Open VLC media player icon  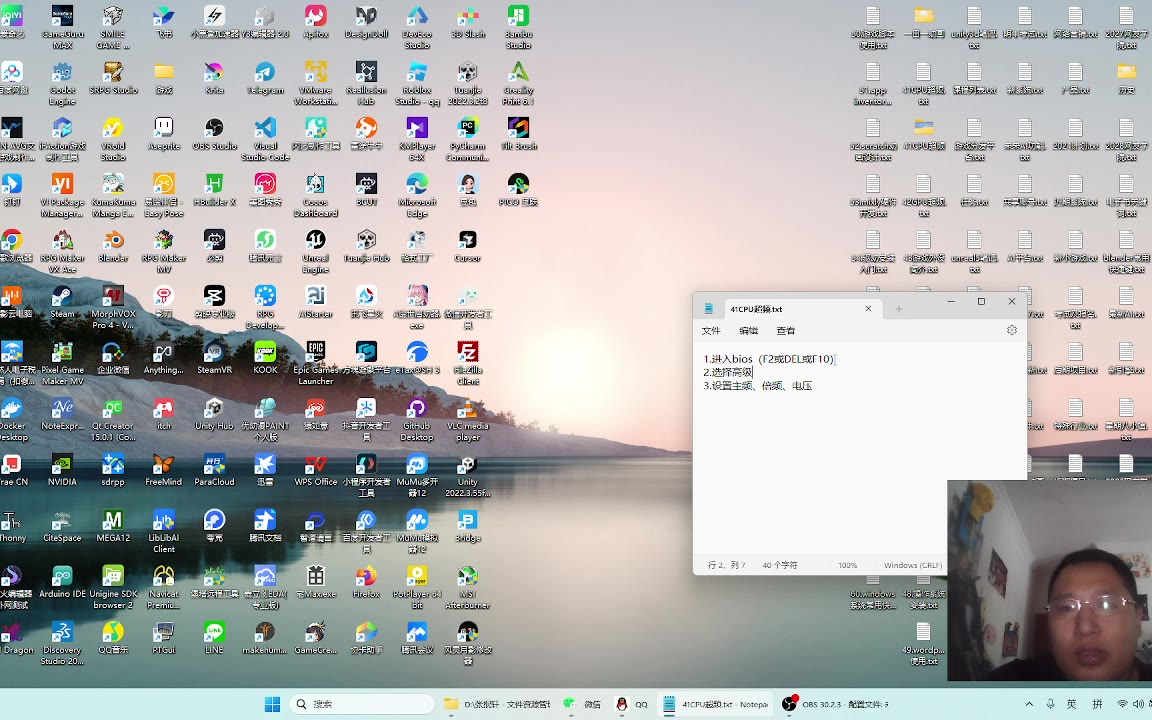tap(467, 420)
